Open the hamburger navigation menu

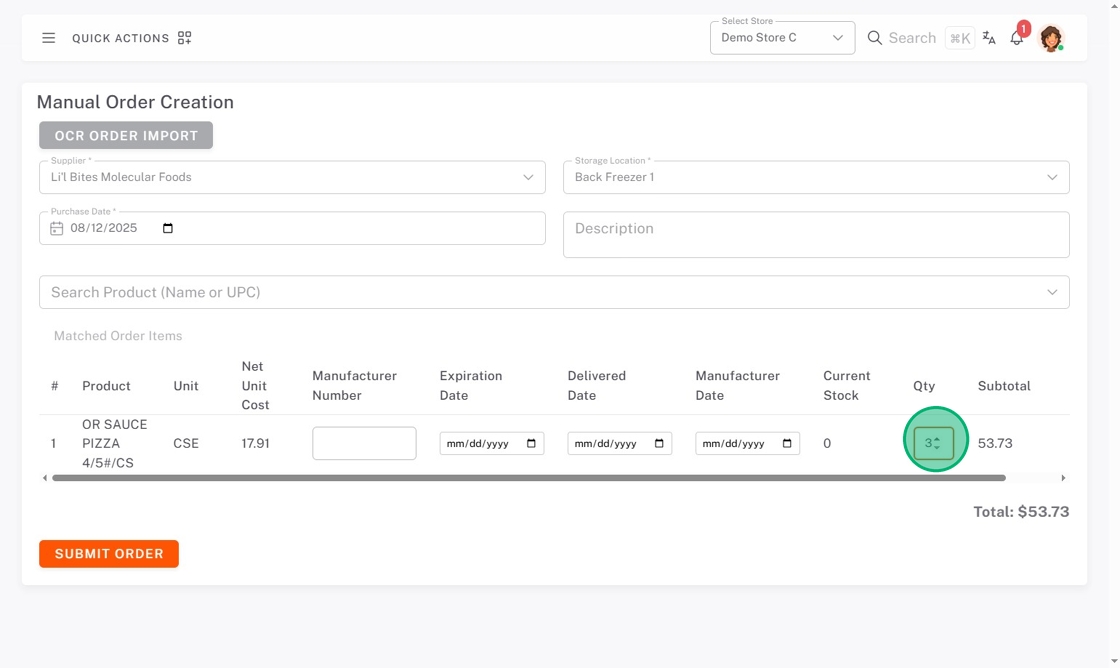[48, 38]
